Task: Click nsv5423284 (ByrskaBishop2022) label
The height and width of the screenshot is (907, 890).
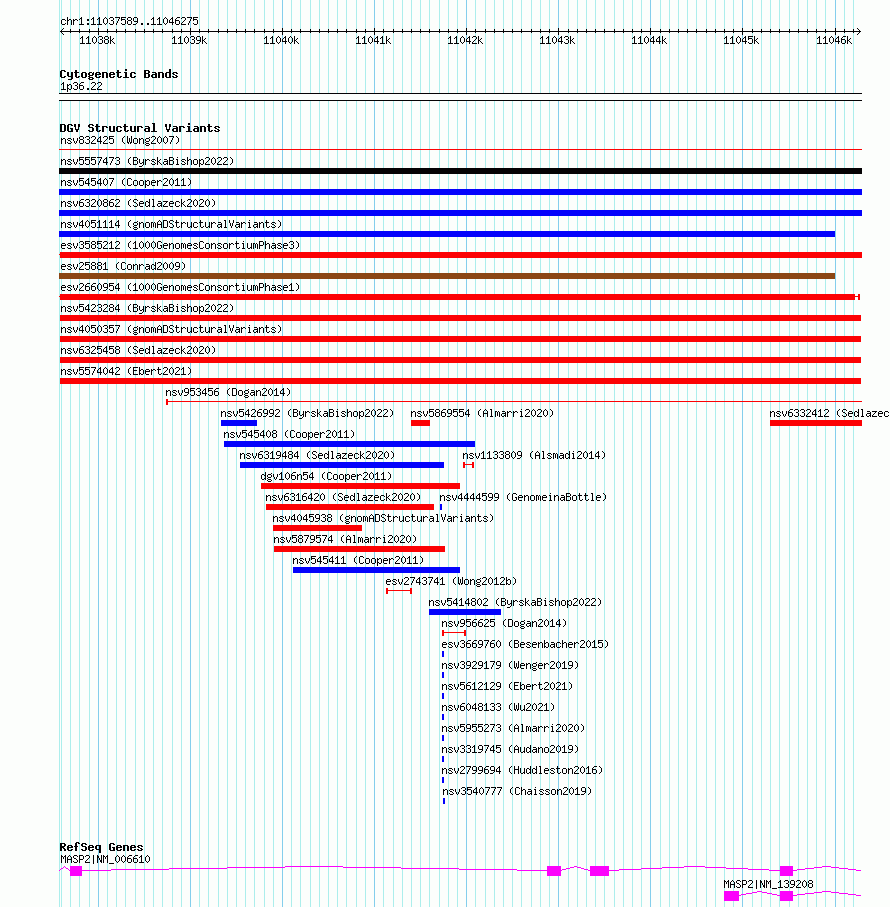Action: pyautogui.click(x=147, y=308)
